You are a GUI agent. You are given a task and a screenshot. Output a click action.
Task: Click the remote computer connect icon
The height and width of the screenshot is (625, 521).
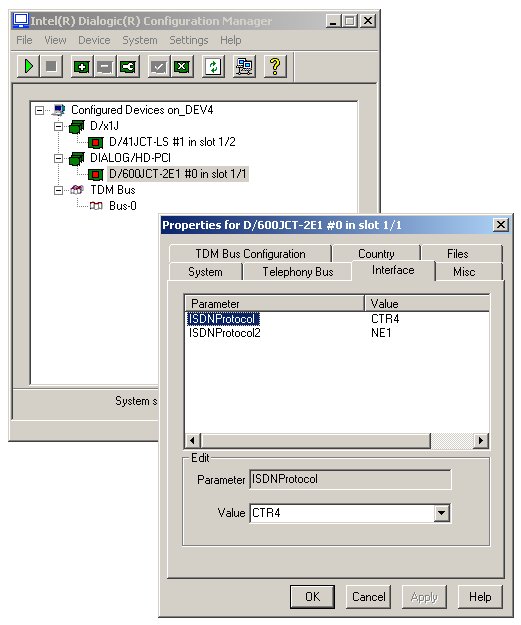[244, 67]
